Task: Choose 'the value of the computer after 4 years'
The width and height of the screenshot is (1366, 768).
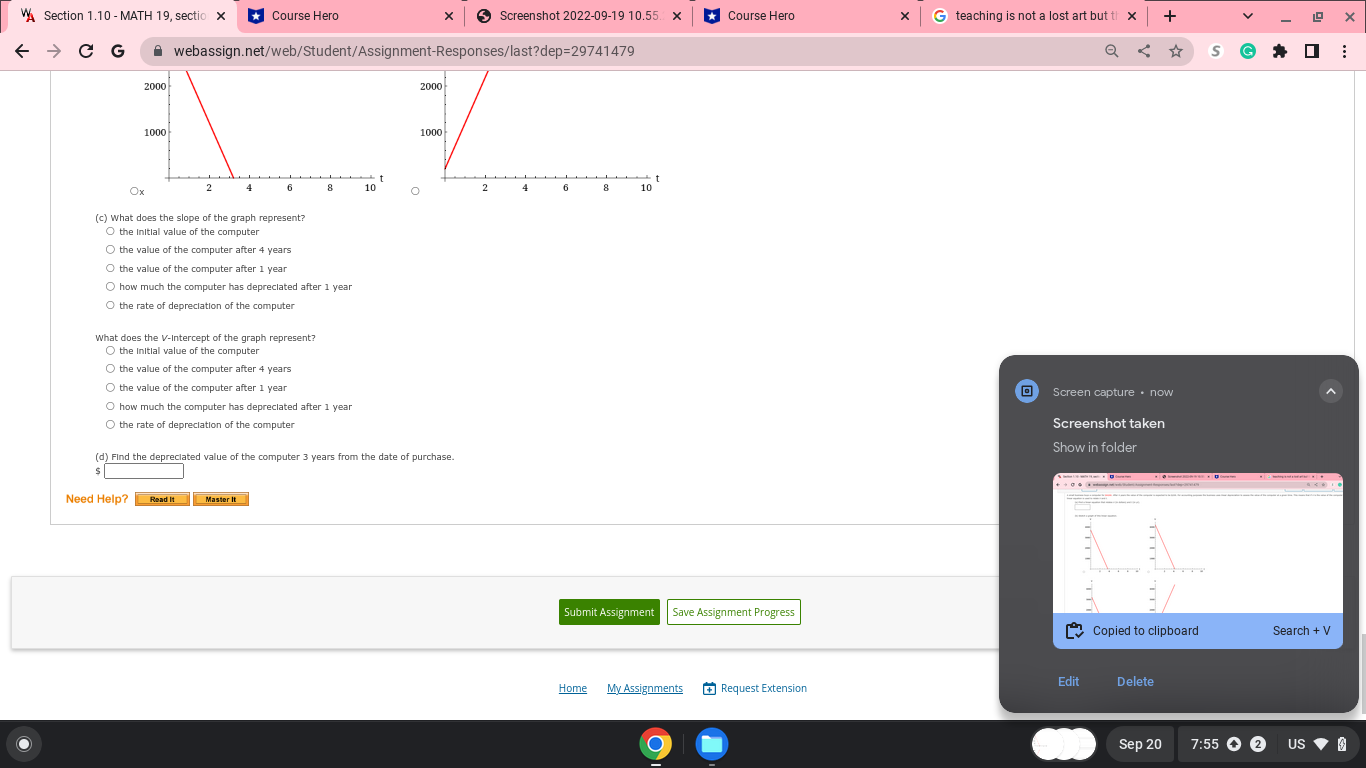Action: pos(110,249)
